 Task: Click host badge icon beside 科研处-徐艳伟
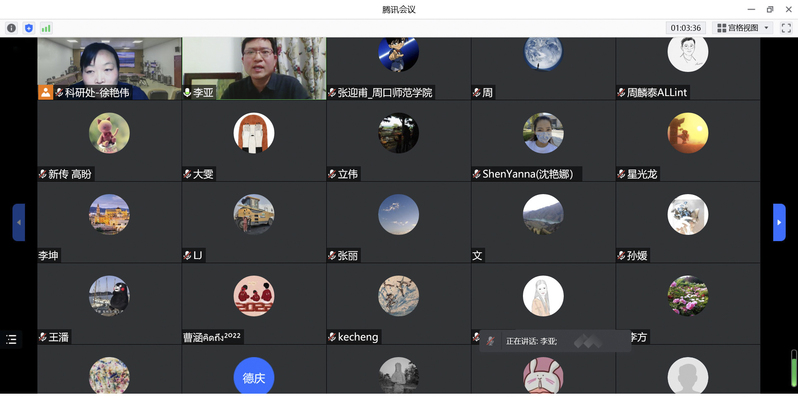pyautogui.click(x=46, y=93)
